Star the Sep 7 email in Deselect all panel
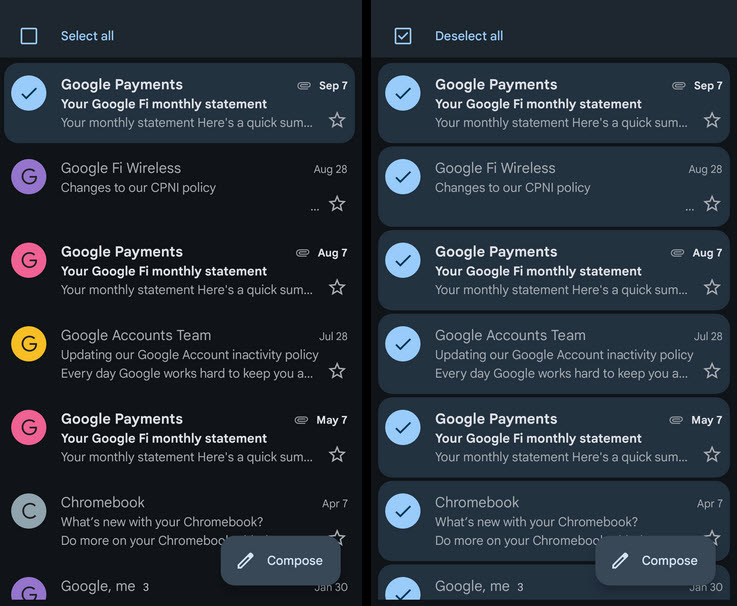Image resolution: width=737 pixels, height=606 pixels. pyautogui.click(x=712, y=120)
